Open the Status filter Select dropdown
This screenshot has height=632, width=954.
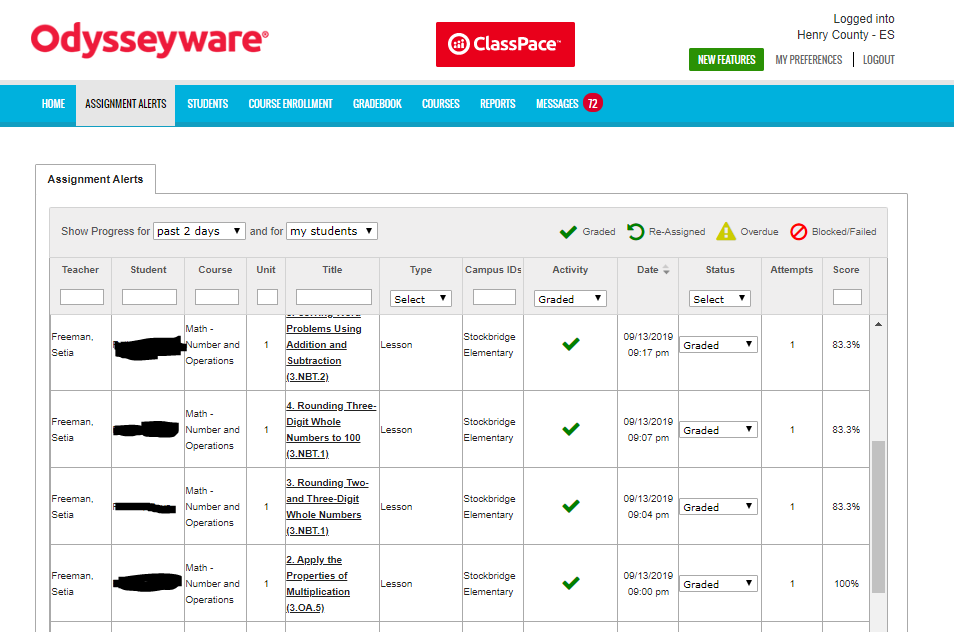(720, 299)
